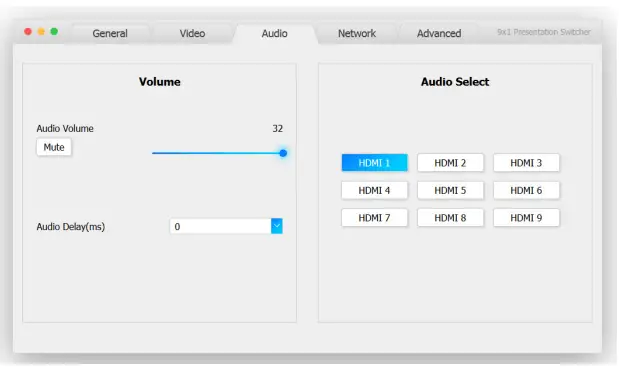Choose HDMI 4 audio input
Image resolution: width=619 pixels, height=367 pixels.
(x=374, y=190)
